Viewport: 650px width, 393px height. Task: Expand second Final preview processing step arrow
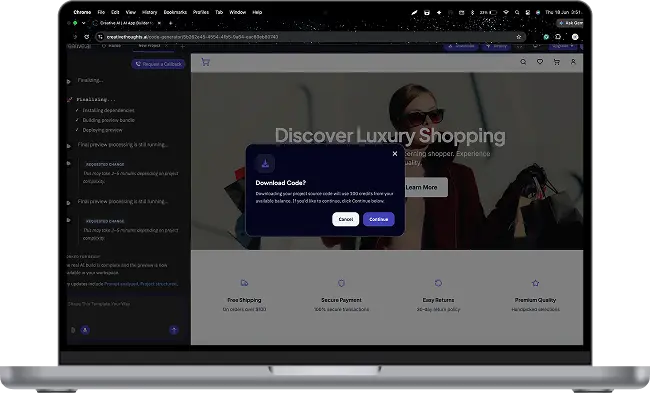coord(69,203)
